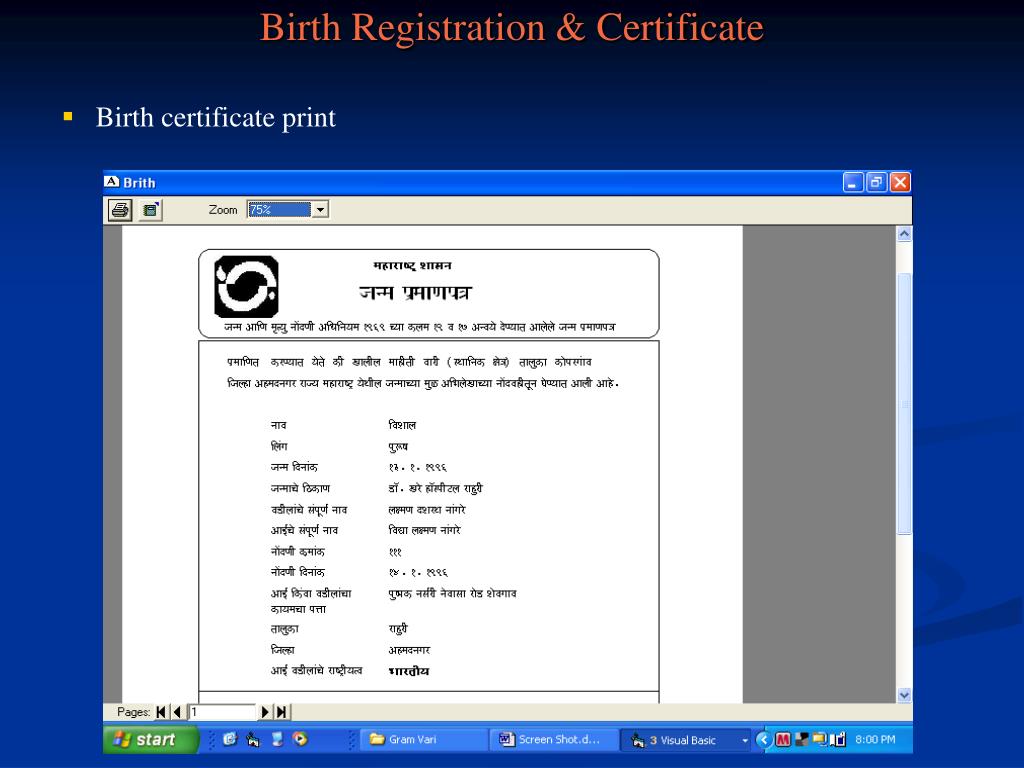Open the media player quick launch icon
The image size is (1024, 768).
[300, 739]
